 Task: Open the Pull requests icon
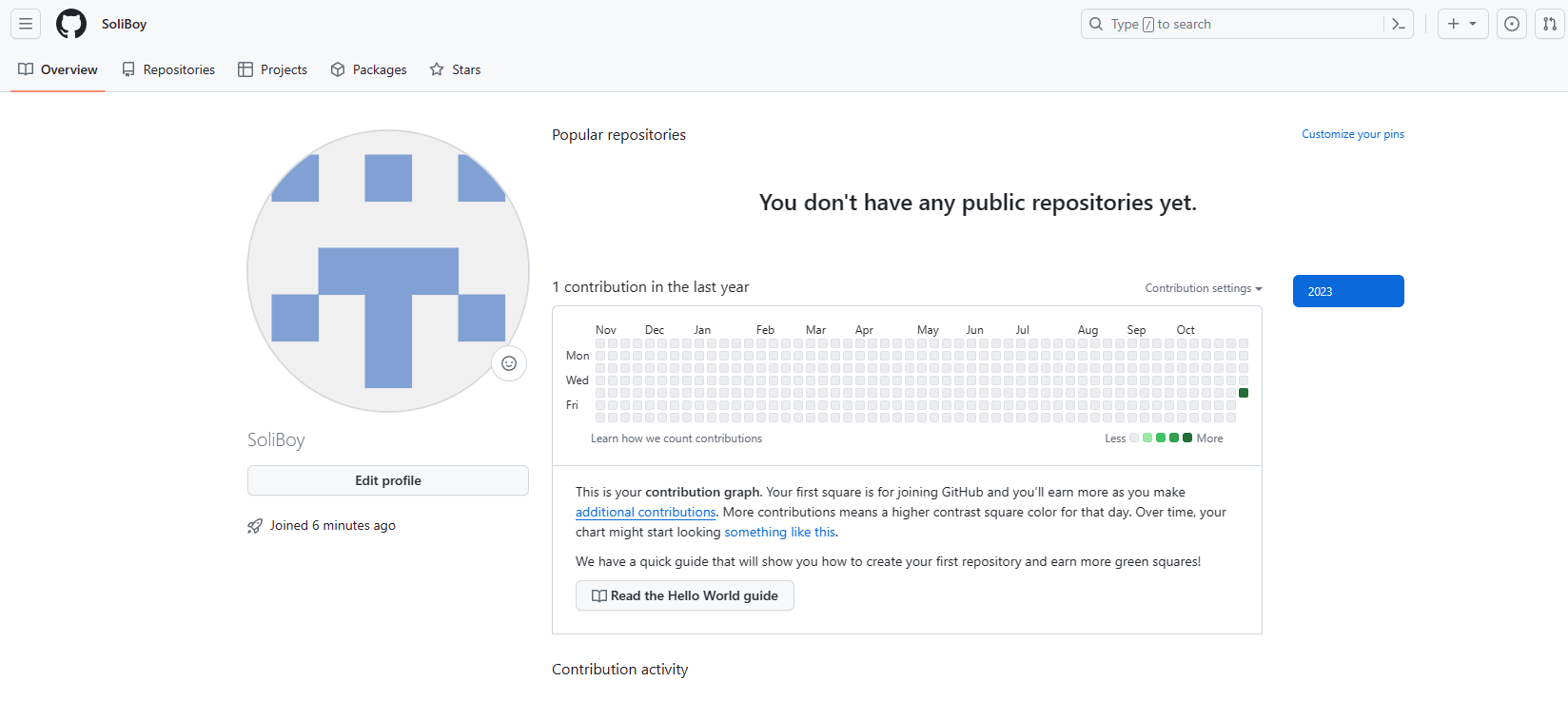(1550, 24)
